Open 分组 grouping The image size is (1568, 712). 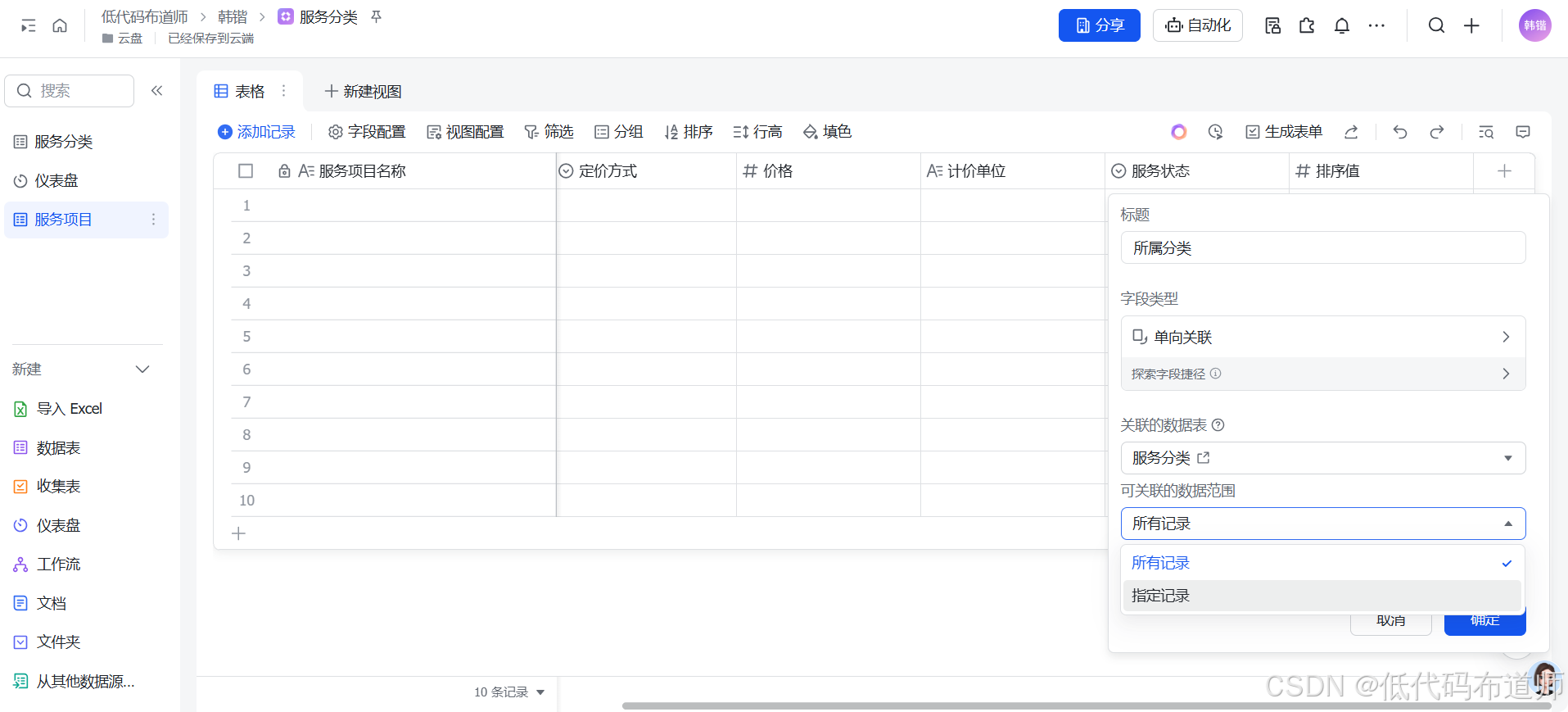point(618,132)
